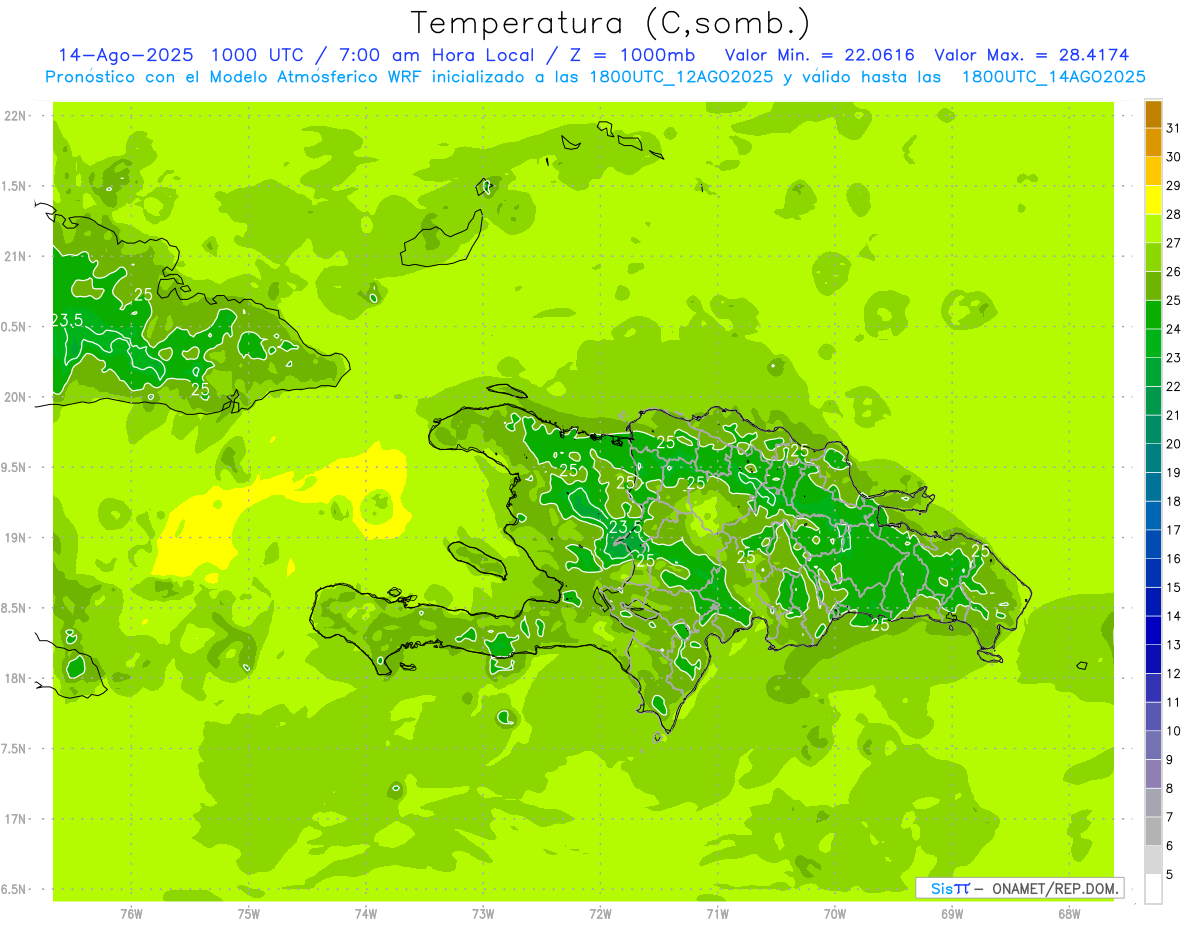Click the "9.5N" latitude label
1200x927 pixels.
(14, 467)
